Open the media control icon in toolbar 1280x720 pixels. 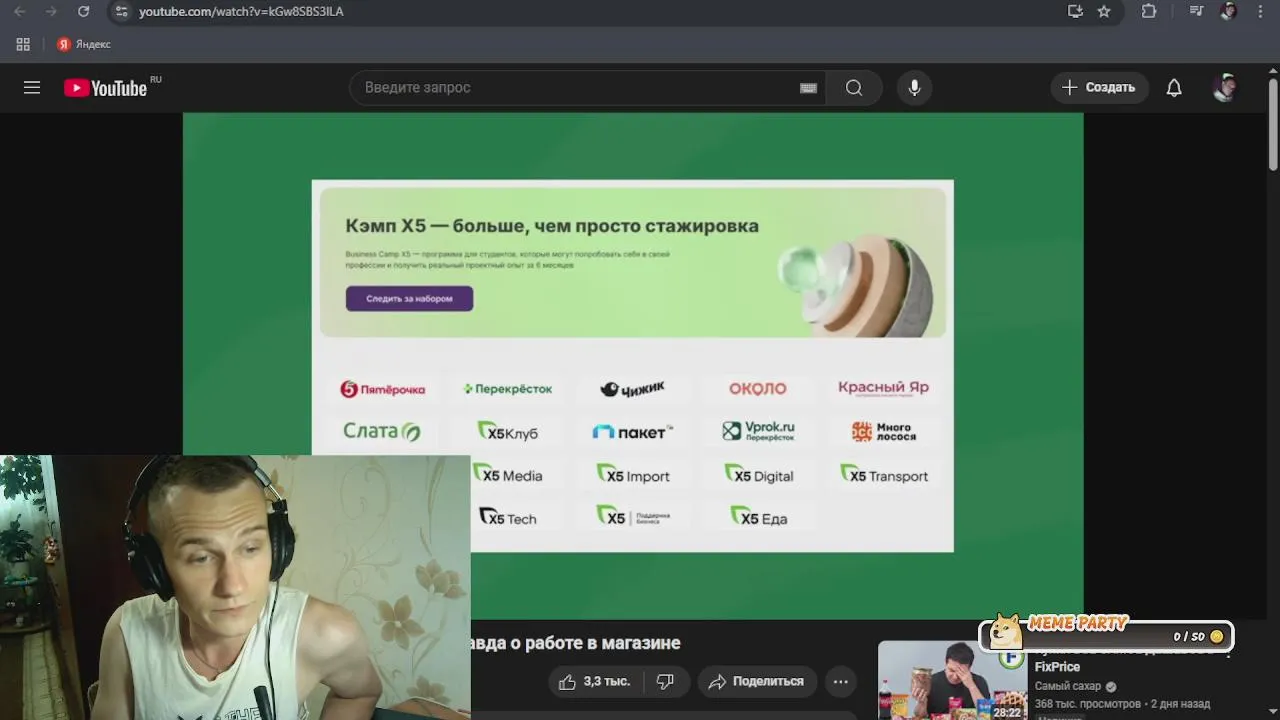tap(1196, 12)
